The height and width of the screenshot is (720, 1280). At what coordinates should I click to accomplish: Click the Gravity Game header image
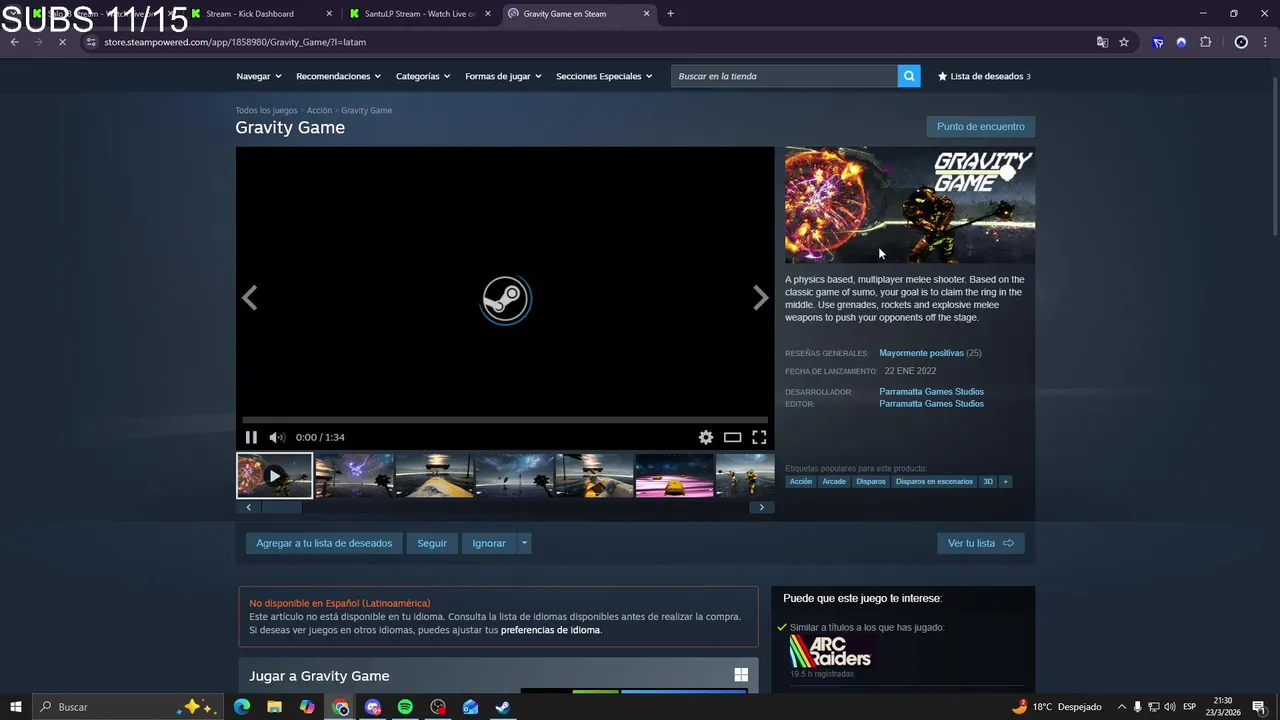pyautogui.click(x=910, y=205)
